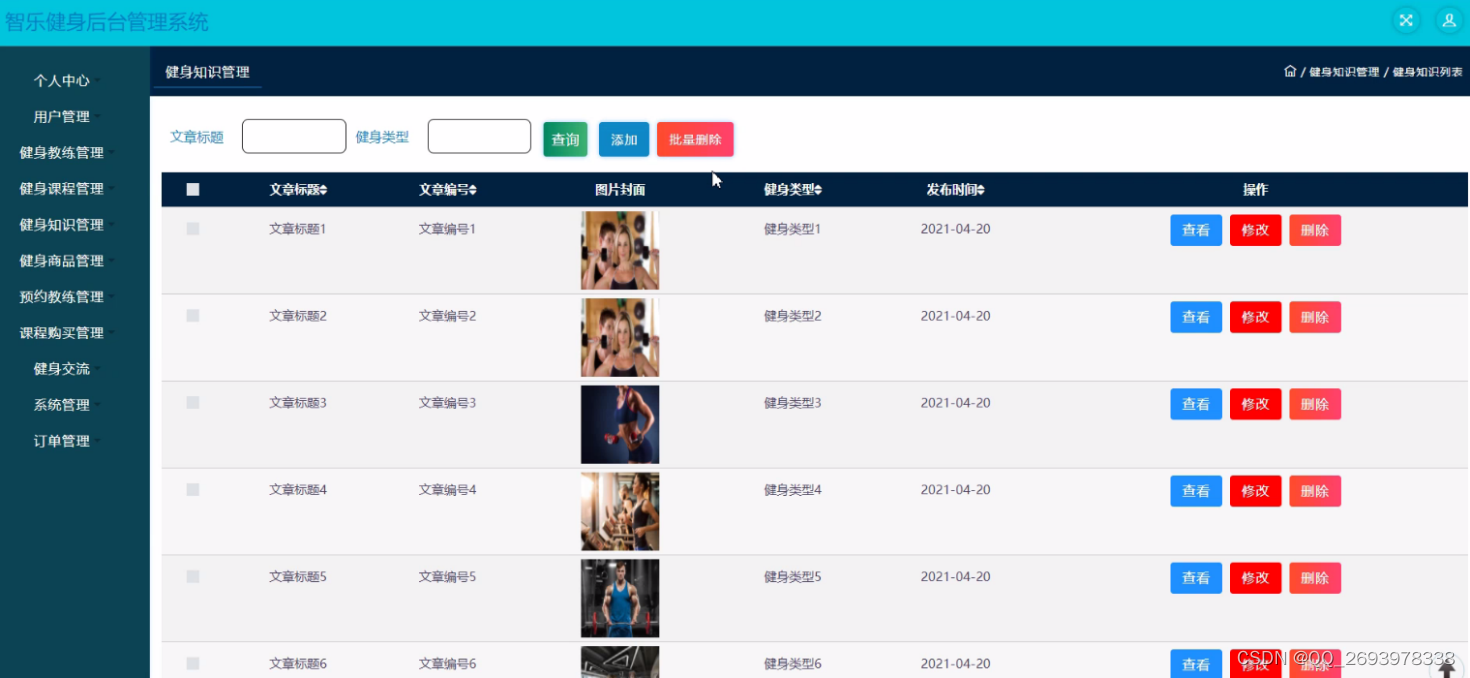1470x678 pixels.
Task: Tick the checkbox for 文章标题3 row
Action: click(193, 403)
